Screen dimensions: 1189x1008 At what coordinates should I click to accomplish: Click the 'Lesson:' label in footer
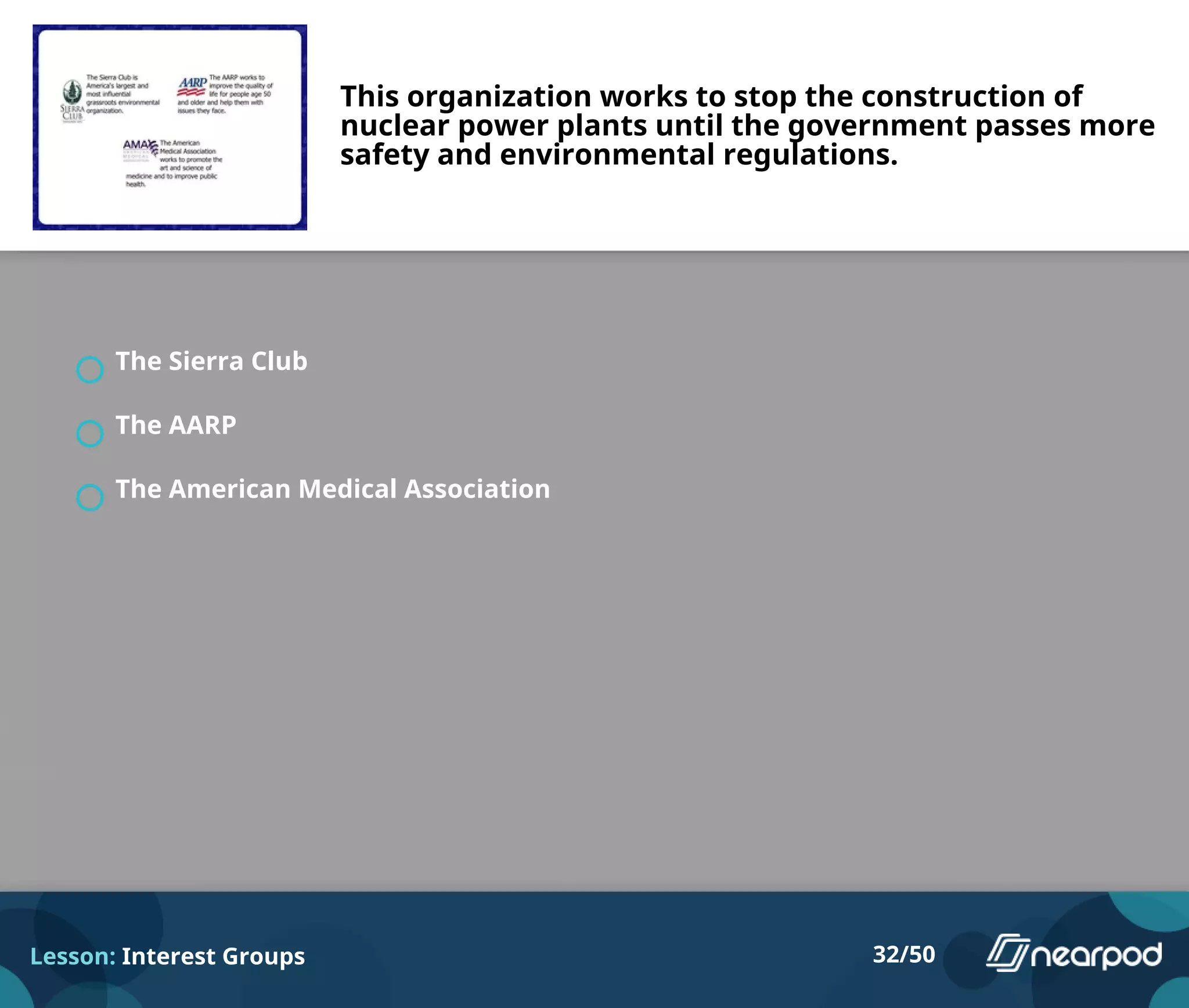point(73,956)
